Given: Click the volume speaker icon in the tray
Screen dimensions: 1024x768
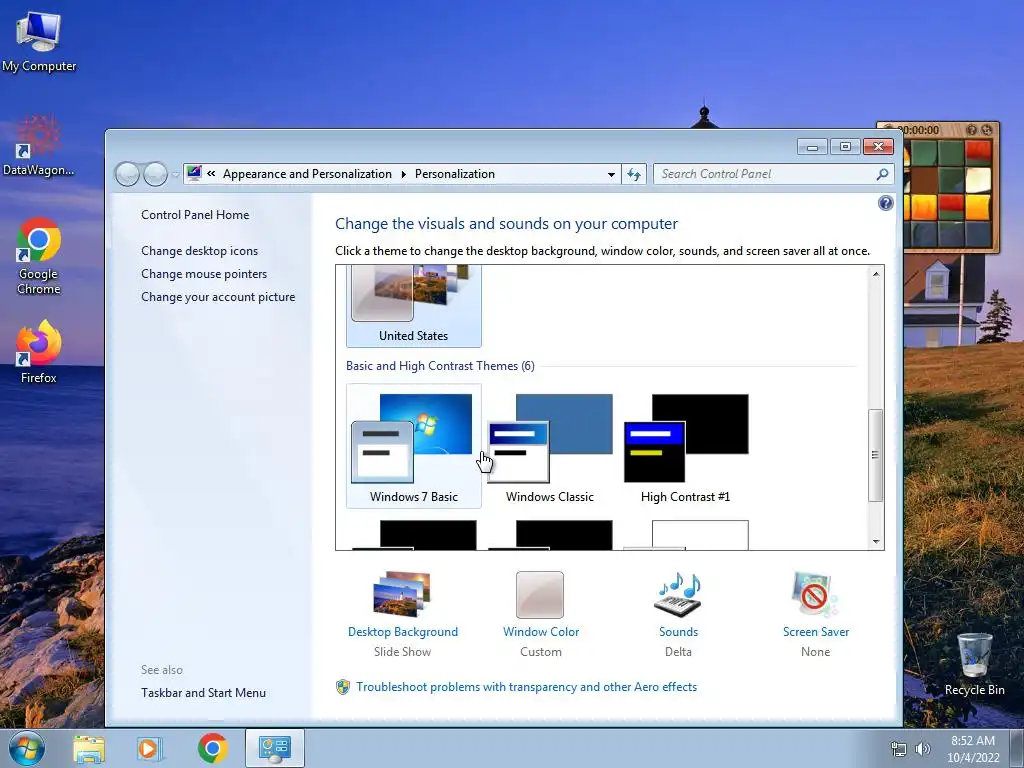Looking at the screenshot, I should tap(923, 750).
